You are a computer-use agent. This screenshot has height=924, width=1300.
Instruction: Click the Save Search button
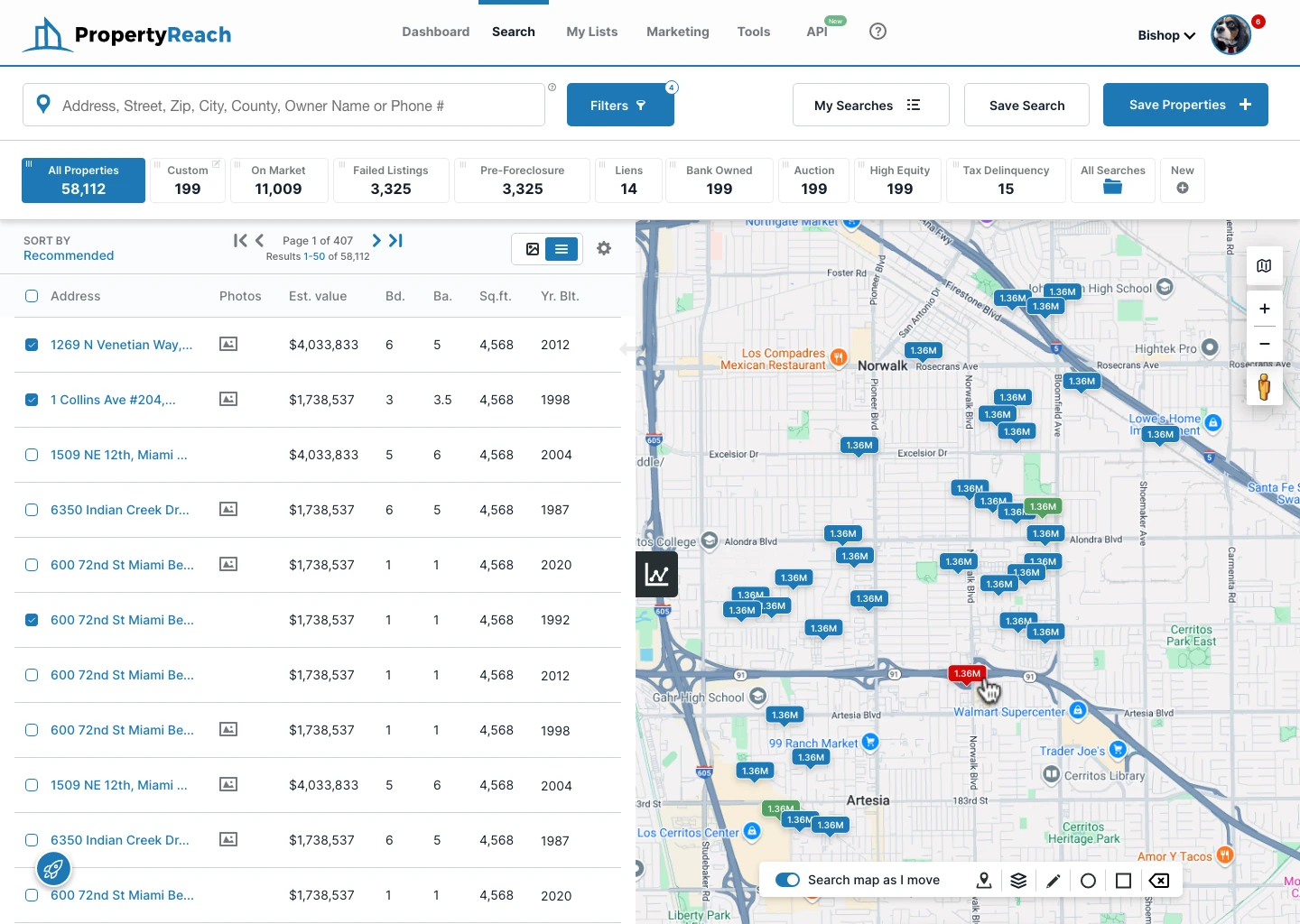[x=1026, y=105]
